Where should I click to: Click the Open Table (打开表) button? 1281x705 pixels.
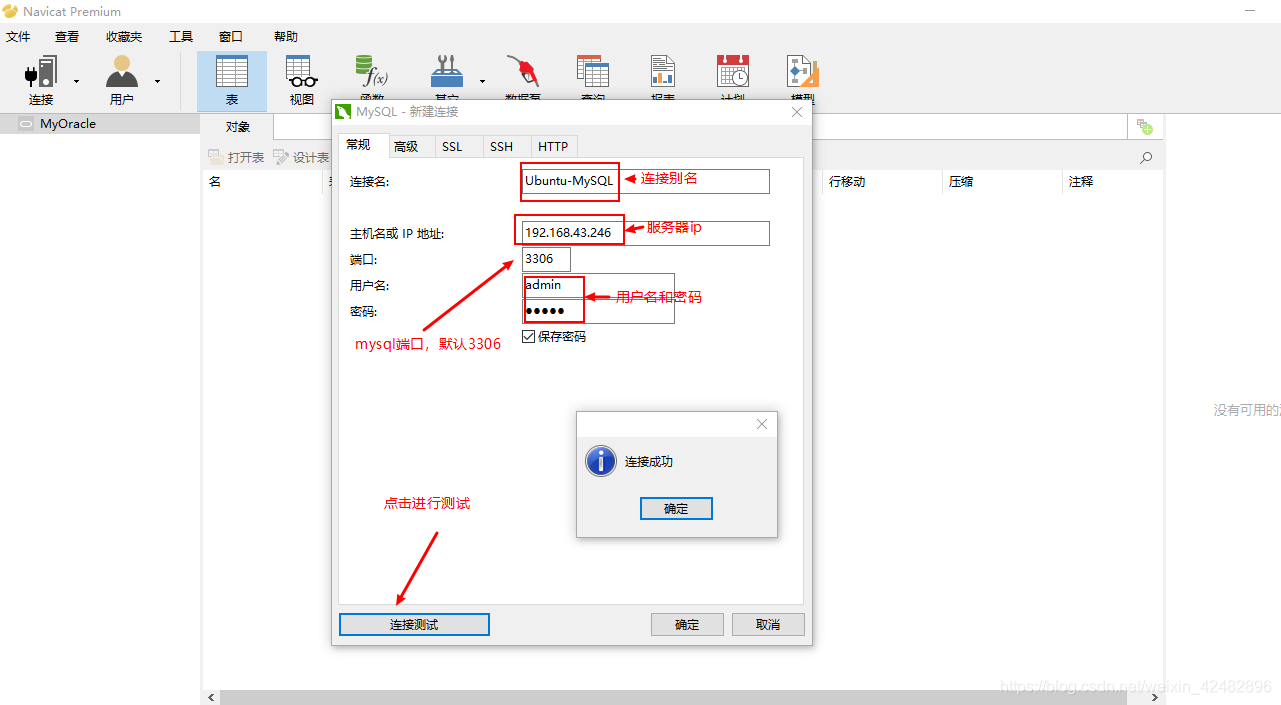coord(236,158)
